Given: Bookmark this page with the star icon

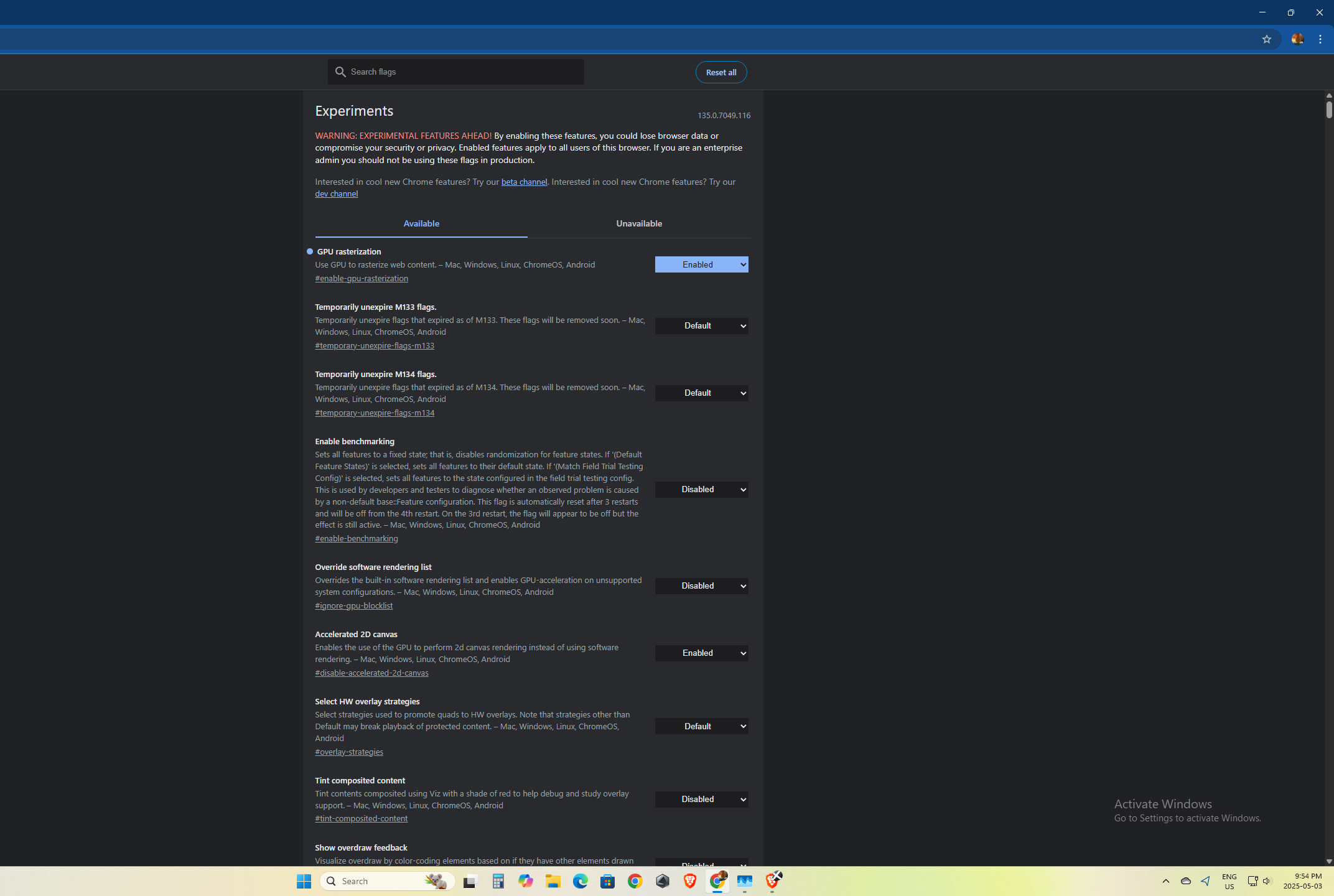Looking at the screenshot, I should click(1266, 39).
